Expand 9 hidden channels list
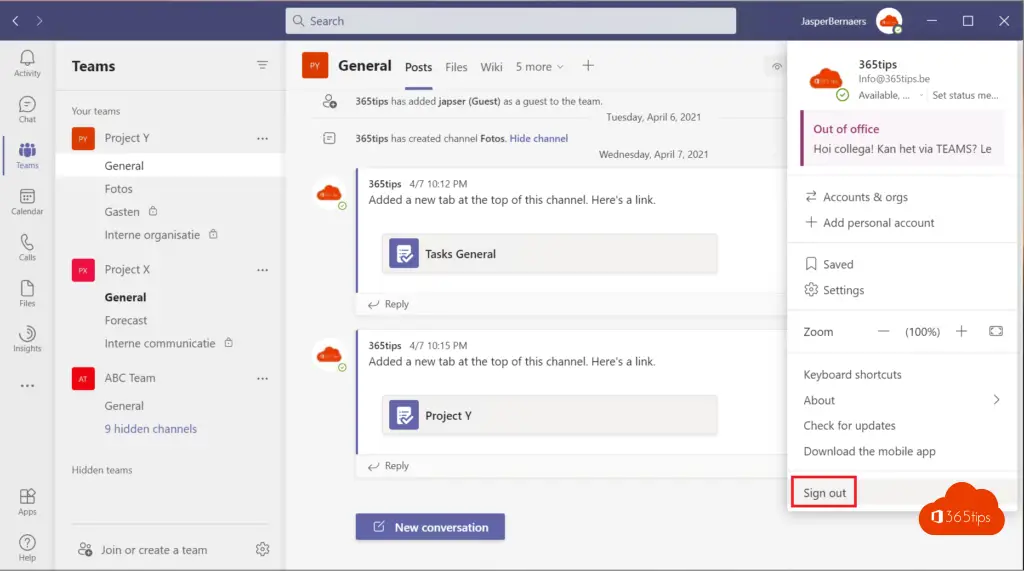1024x571 pixels. pyautogui.click(x=150, y=429)
